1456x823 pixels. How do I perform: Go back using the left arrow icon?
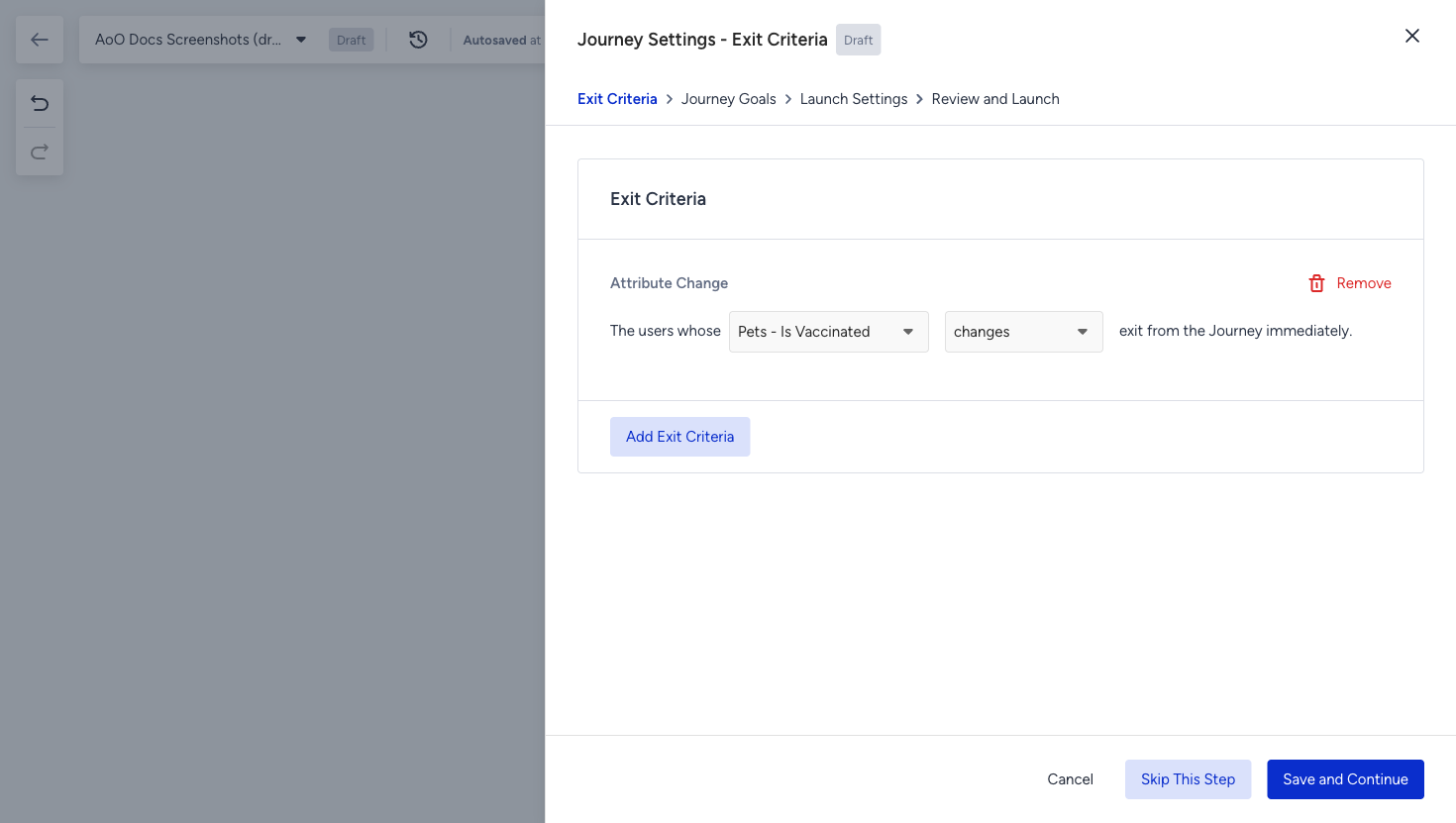click(x=40, y=40)
